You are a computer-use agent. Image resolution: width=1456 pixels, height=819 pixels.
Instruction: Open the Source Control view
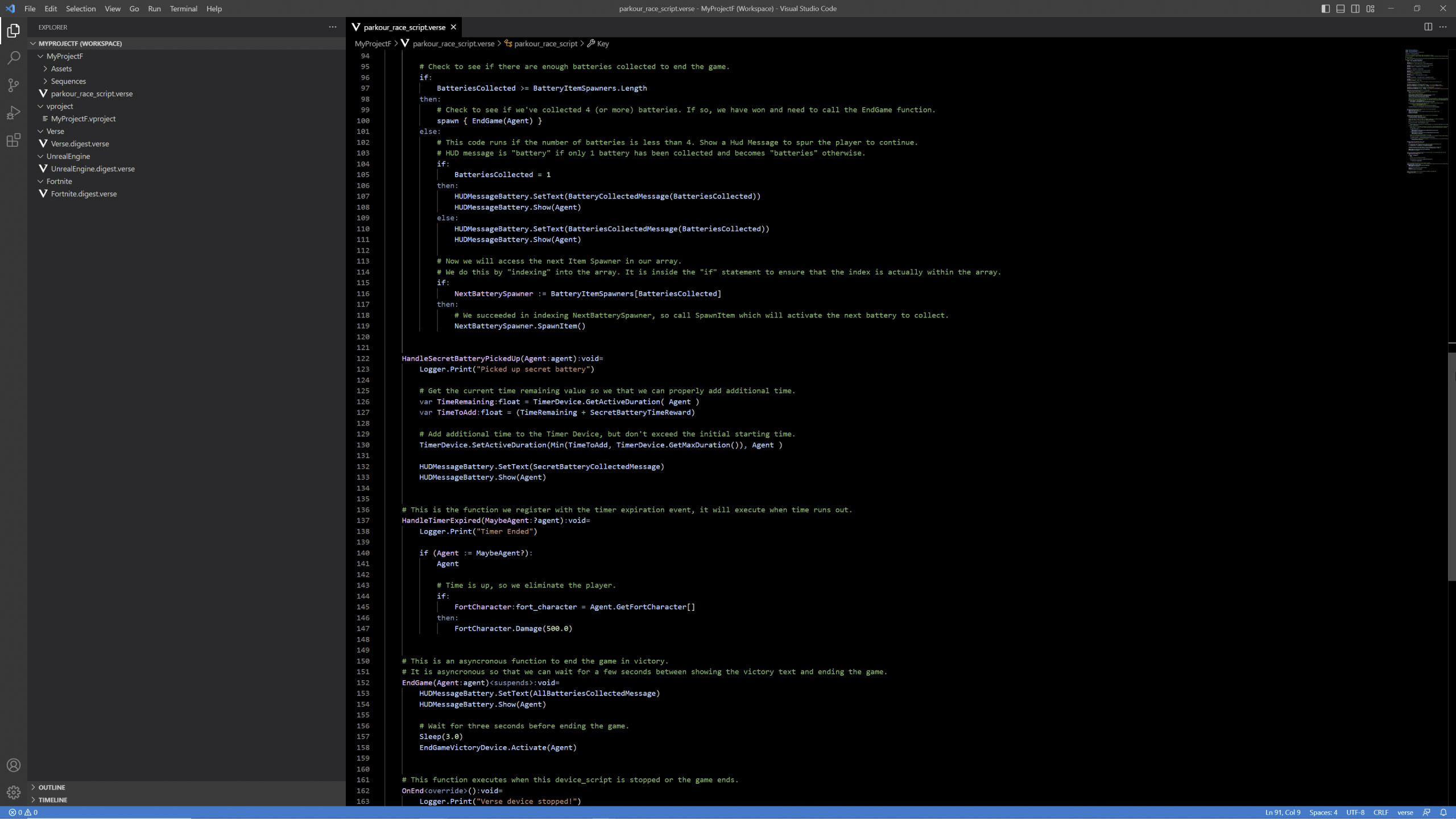pos(14,85)
